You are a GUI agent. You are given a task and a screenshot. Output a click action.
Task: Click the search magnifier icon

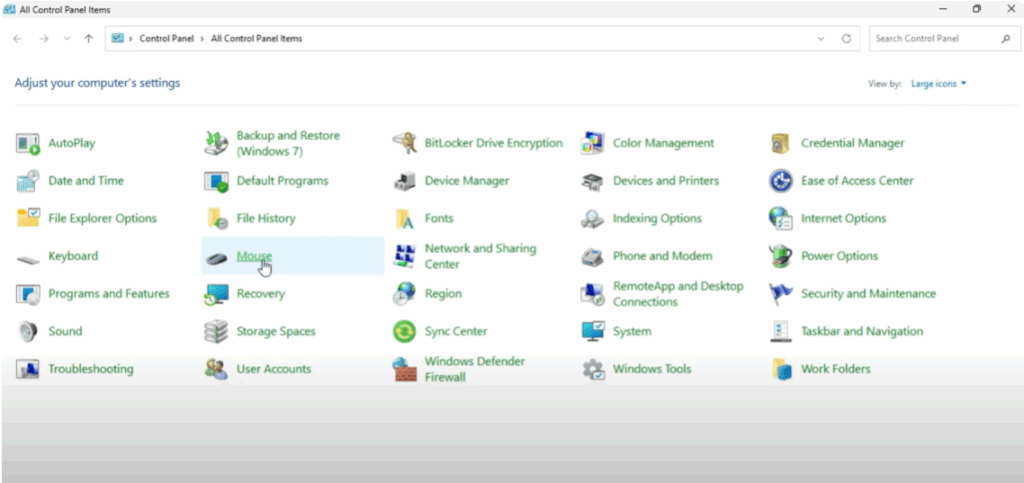(x=1006, y=39)
